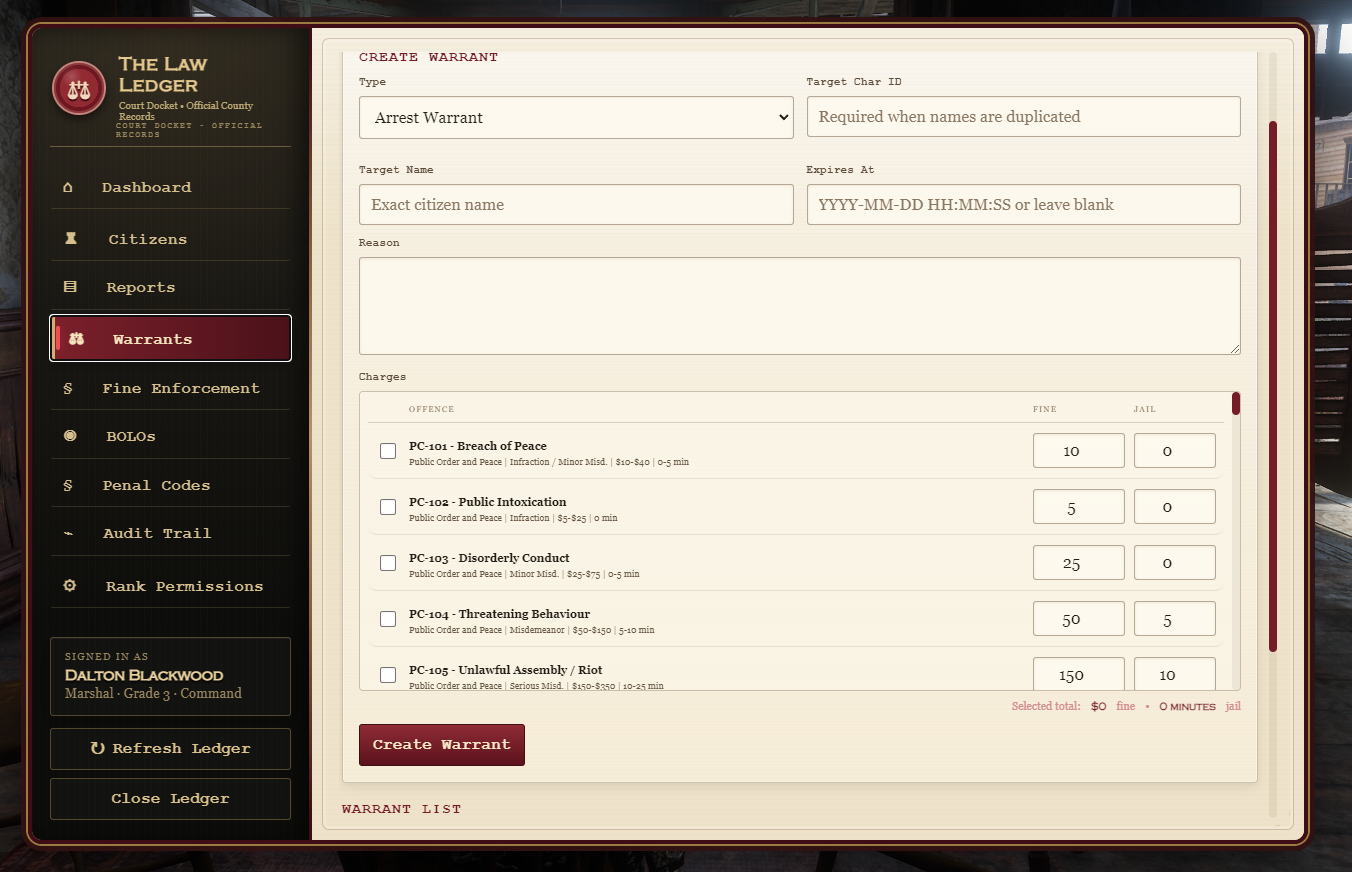The image size is (1352, 872).
Task: Click the PC-104 Threatening Behaviour title
Action: point(499,614)
